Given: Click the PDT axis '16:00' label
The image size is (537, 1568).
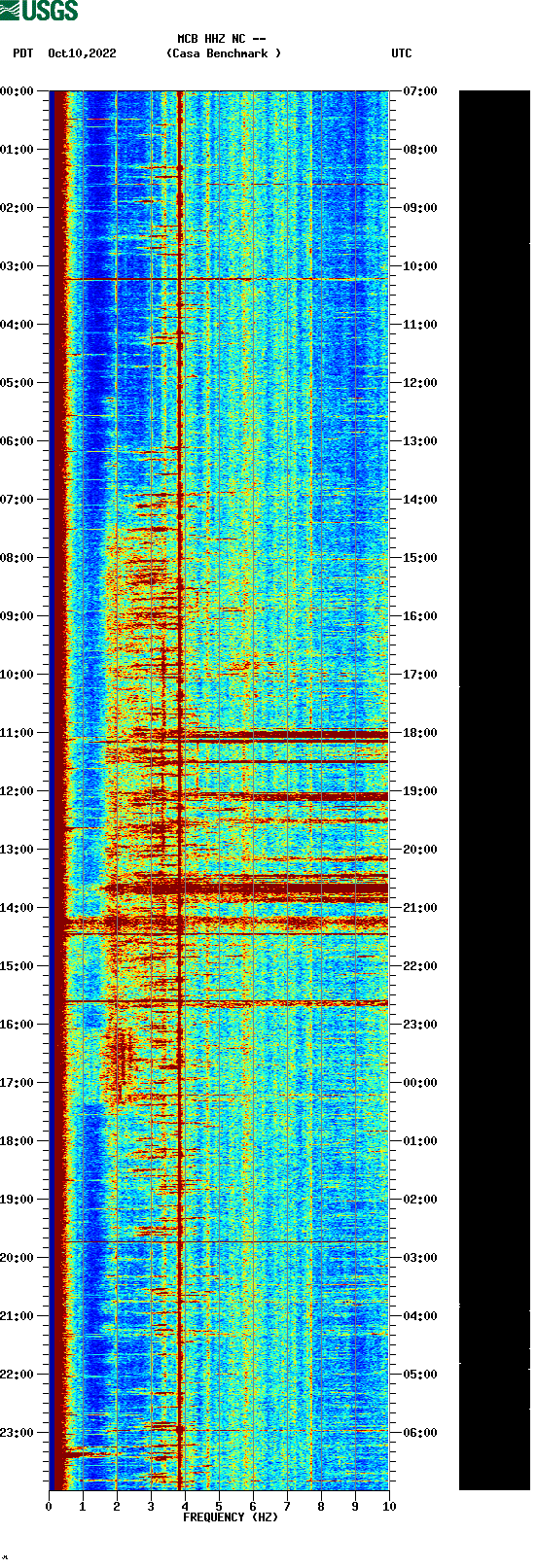Looking at the screenshot, I should 17,1025.
